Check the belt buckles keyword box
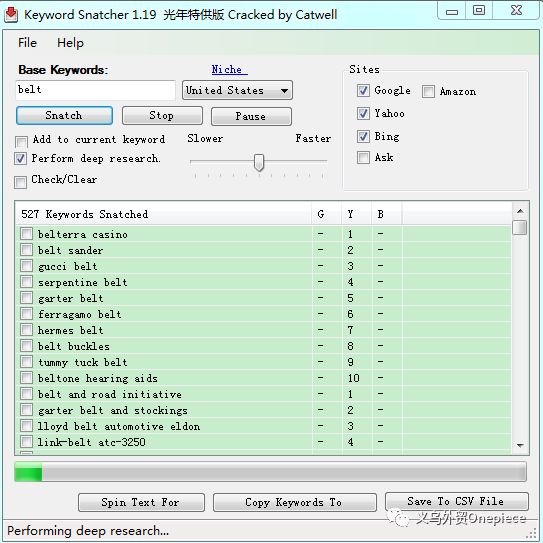 click(26, 346)
